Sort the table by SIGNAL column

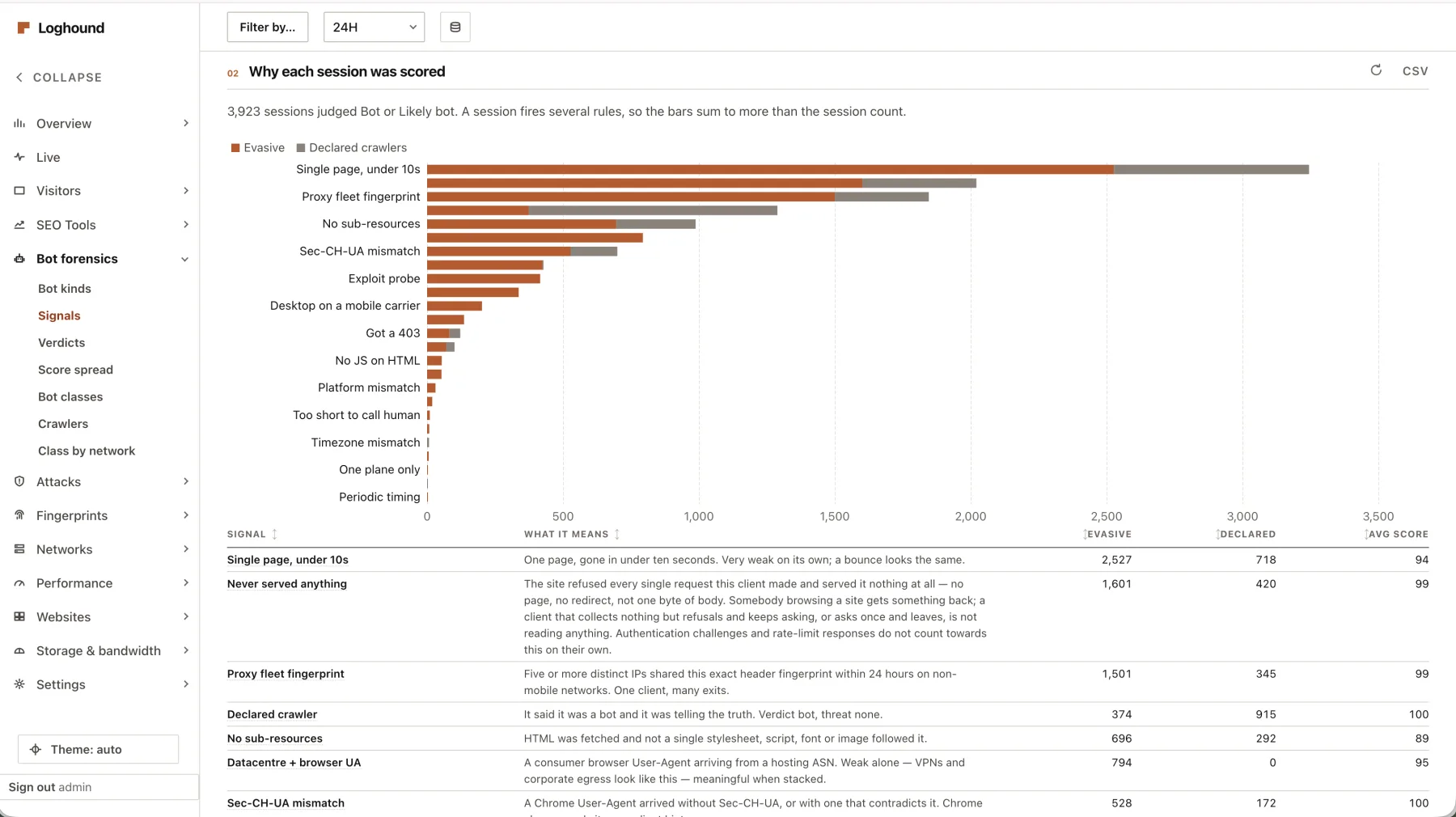[252, 534]
